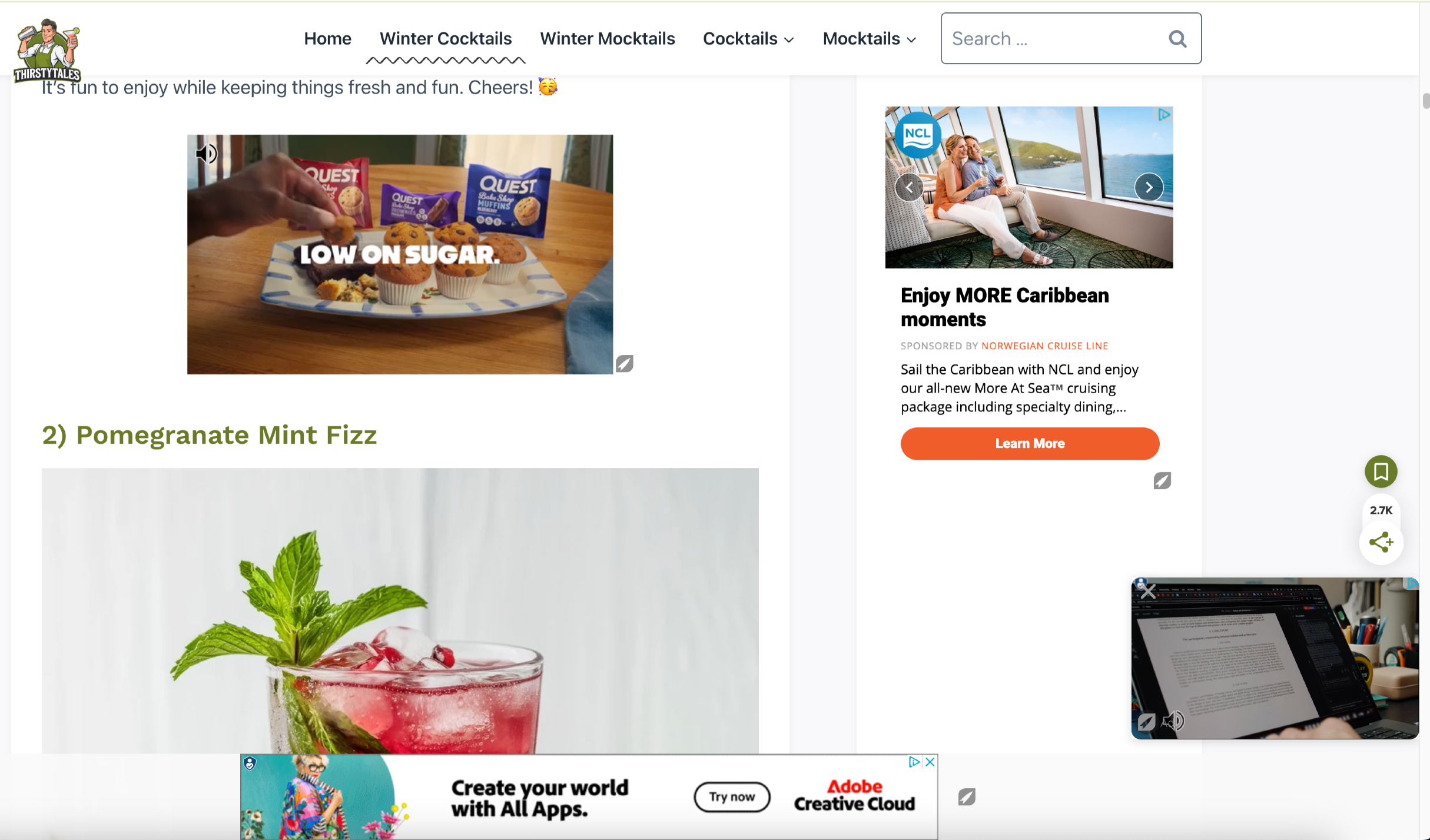Click into the Search input field

[x=1054, y=39]
